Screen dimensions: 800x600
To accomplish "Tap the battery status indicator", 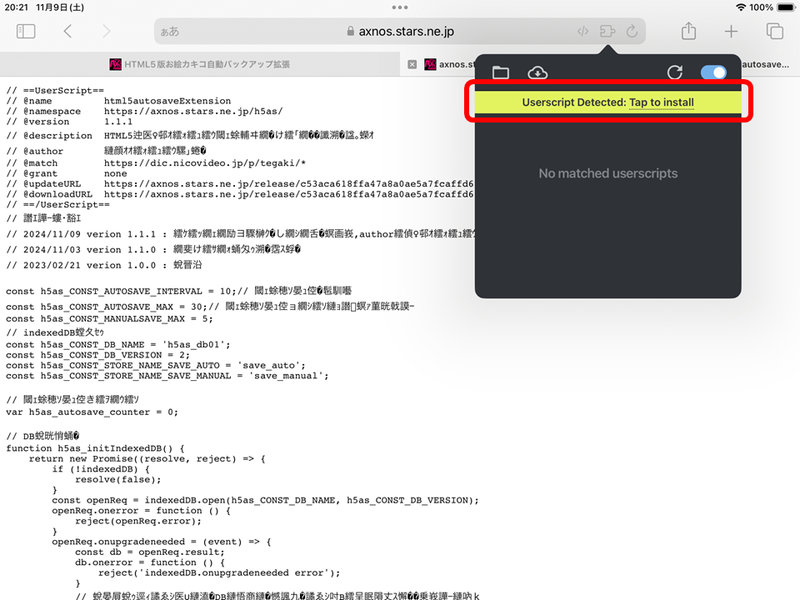I will point(786,7).
